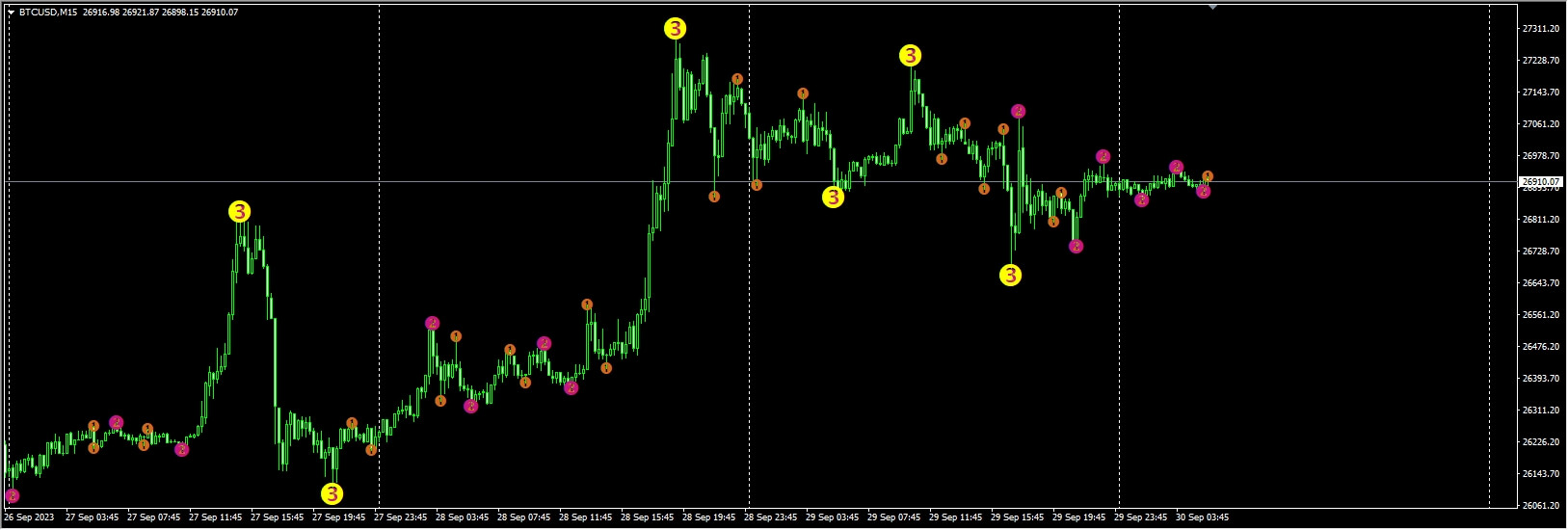This screenshot has height=530, width=1568.
Task: Click the 28 Sep 23:45 time label
Action: (x=771, y=517)
